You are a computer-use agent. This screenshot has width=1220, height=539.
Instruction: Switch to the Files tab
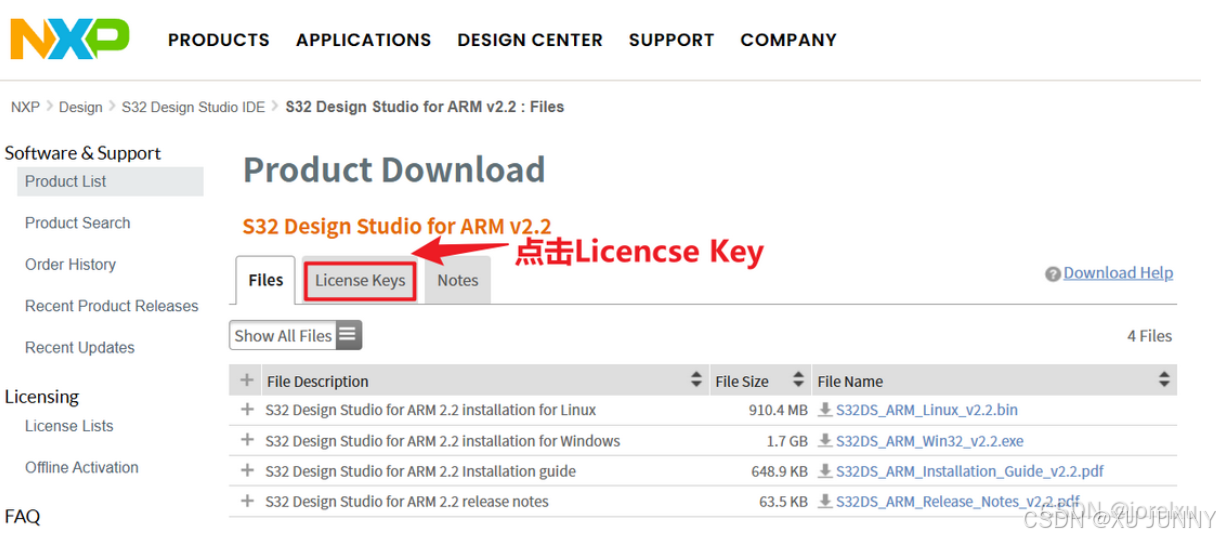266,280
